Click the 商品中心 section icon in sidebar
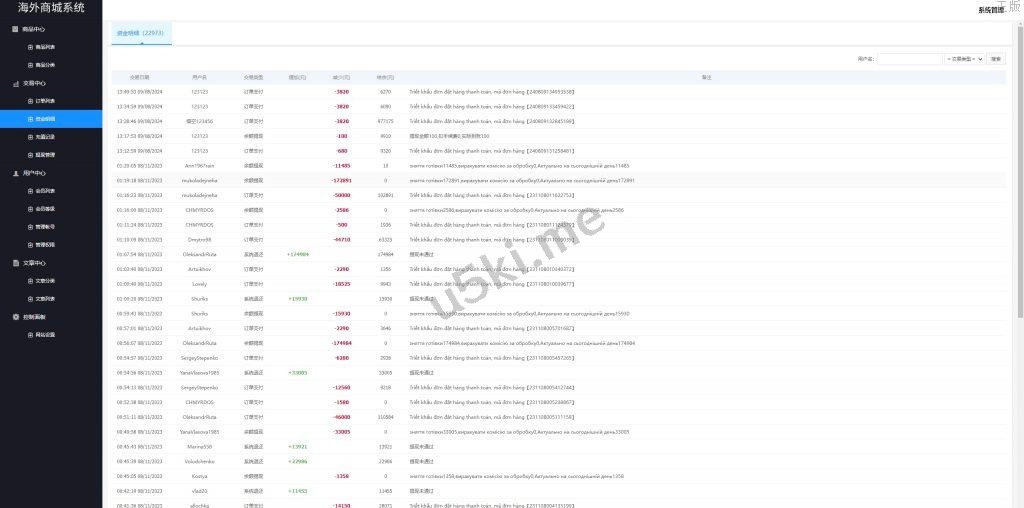Screen dimensions: 1024x508 (x=14, y=29)
